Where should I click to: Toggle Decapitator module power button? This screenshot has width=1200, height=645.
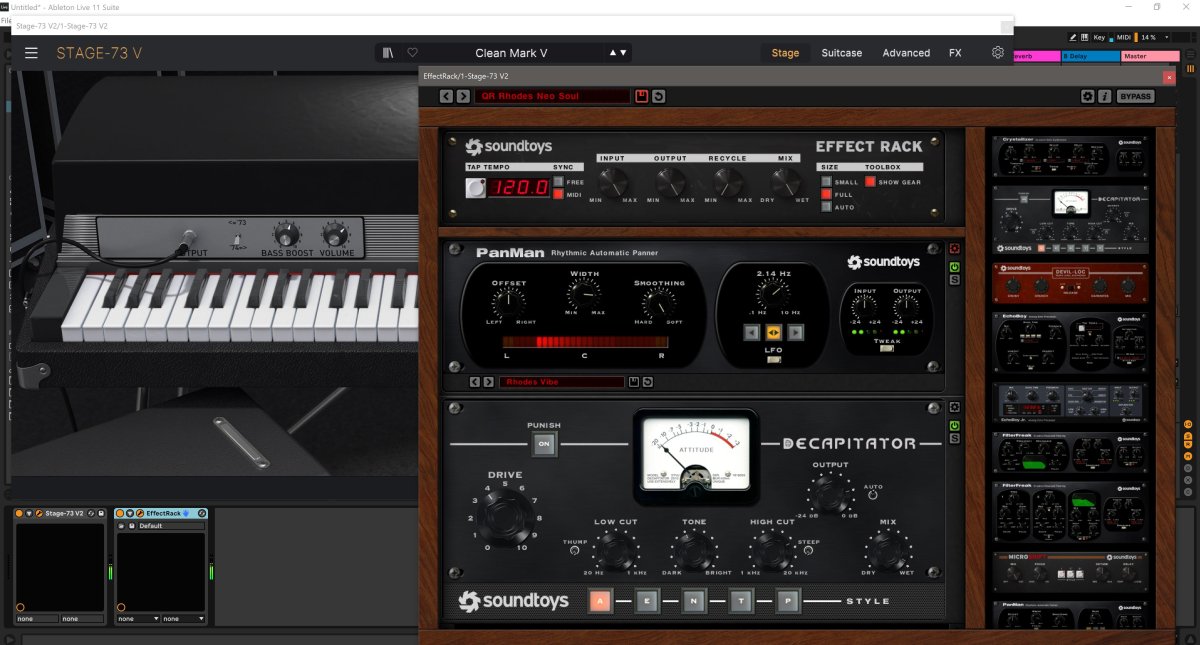955,426
